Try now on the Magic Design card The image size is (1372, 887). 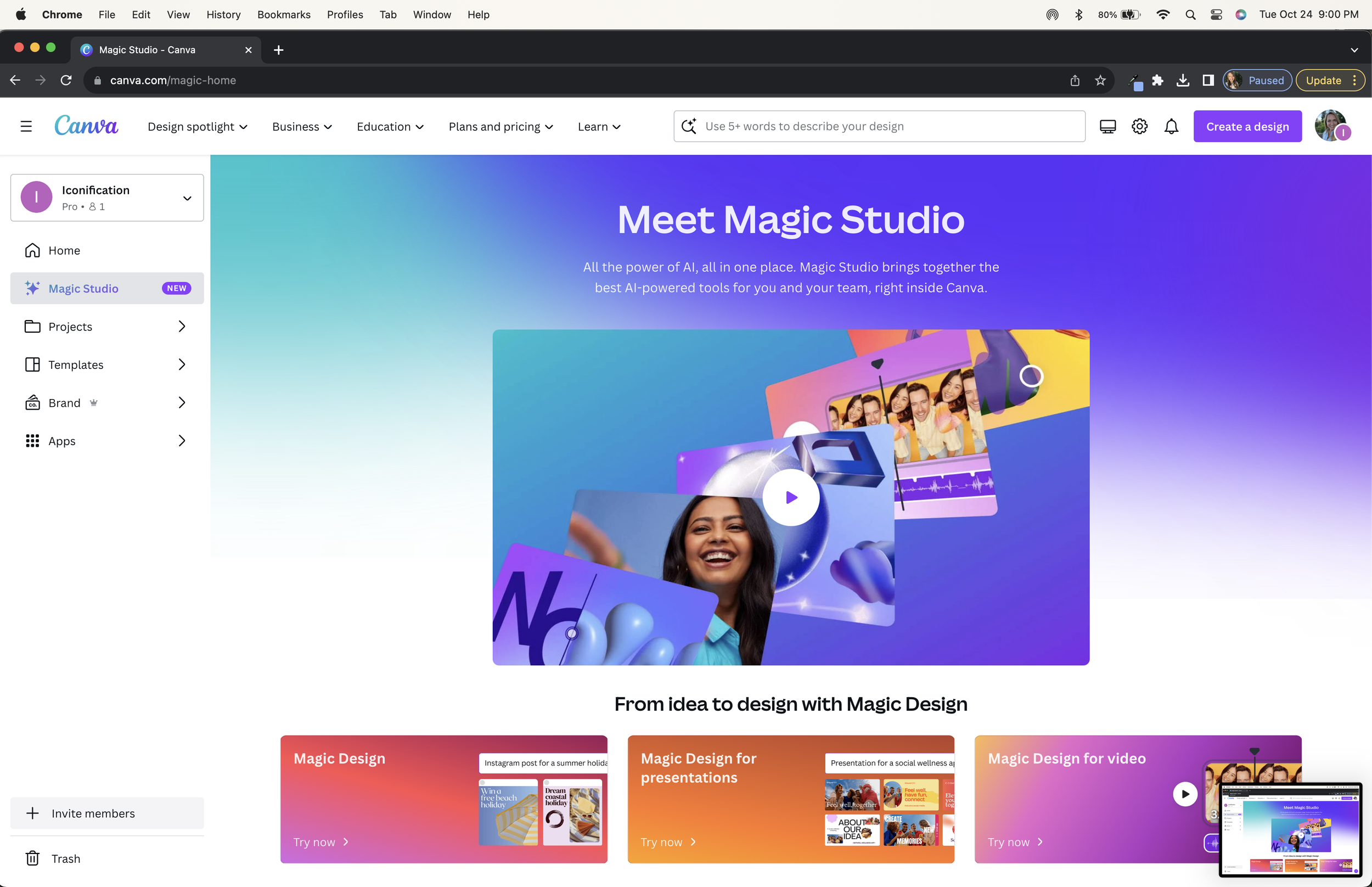tap(320, 841)
